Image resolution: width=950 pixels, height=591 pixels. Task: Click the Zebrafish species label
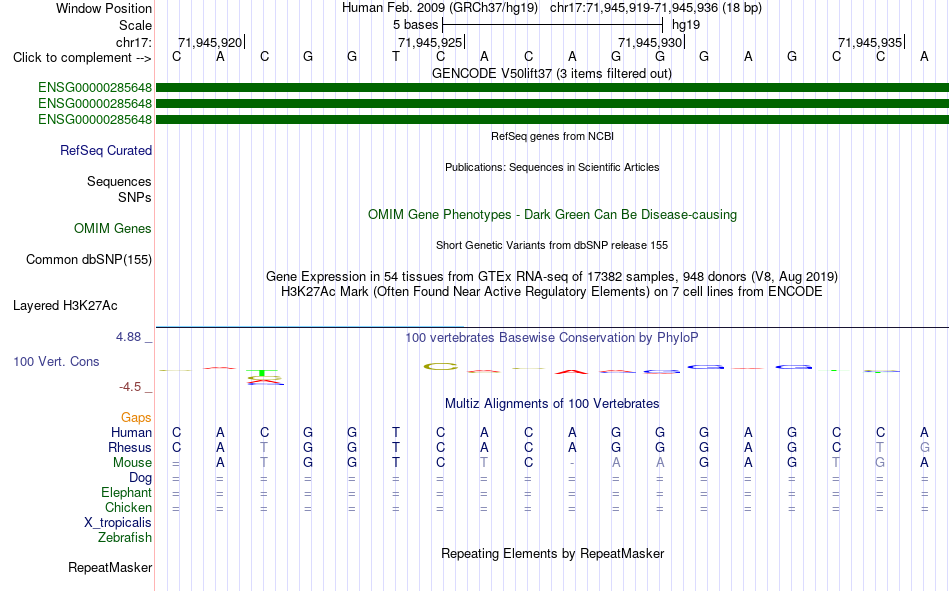[125, 537]
